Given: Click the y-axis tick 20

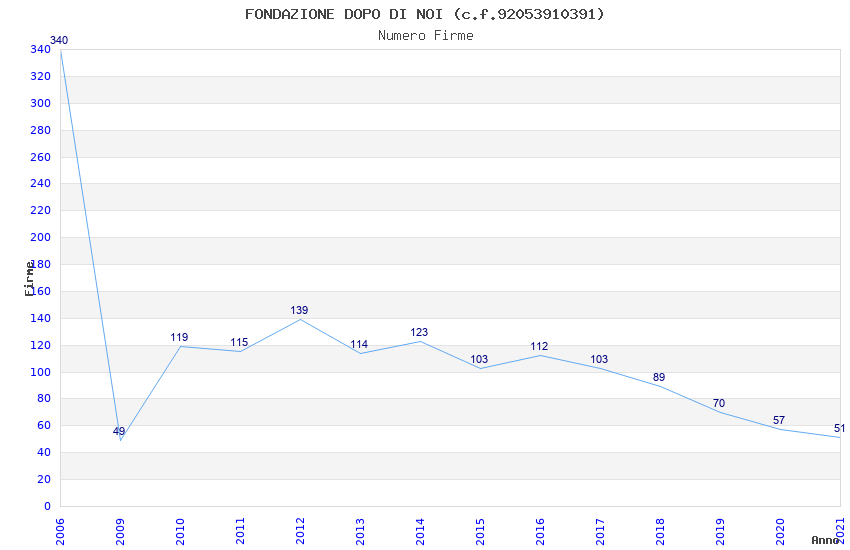Looking at the screenshot, I should click(44, 479).
